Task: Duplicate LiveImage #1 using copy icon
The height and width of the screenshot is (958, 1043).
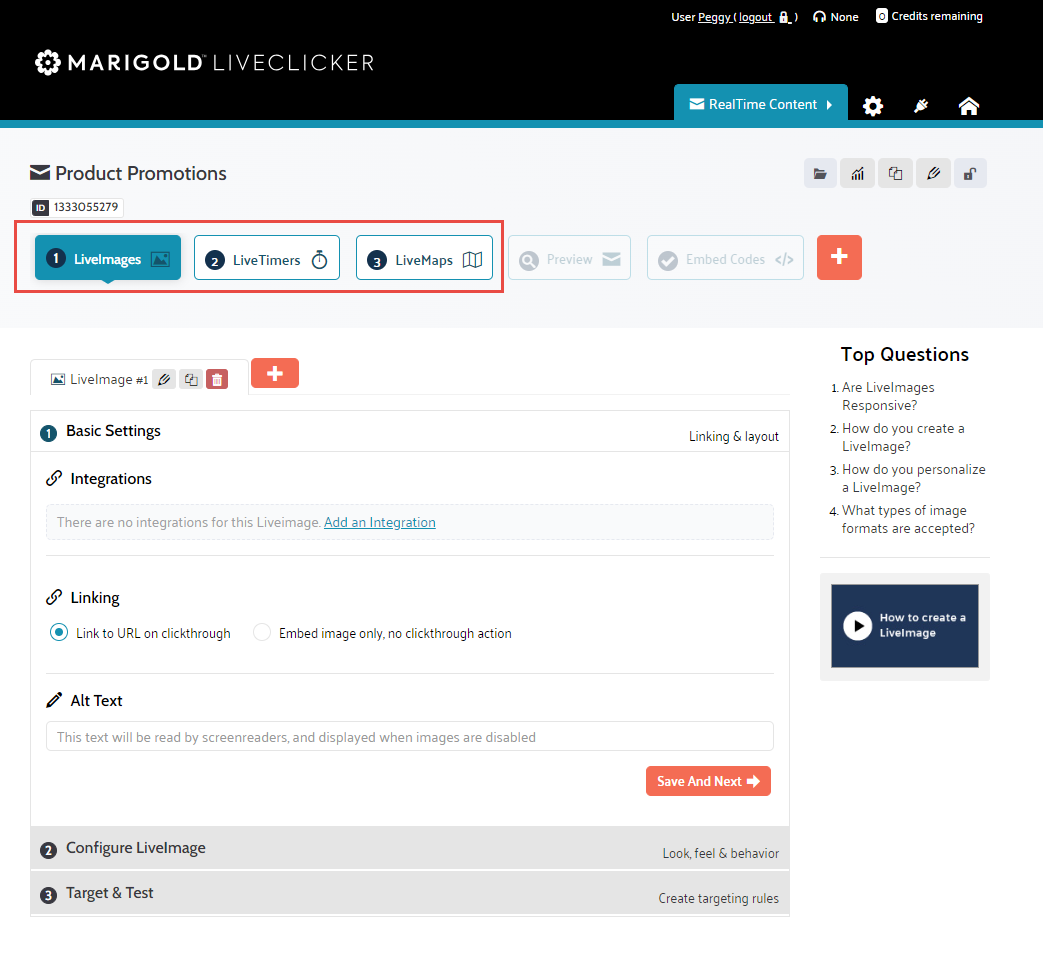Action: (191, 379)
